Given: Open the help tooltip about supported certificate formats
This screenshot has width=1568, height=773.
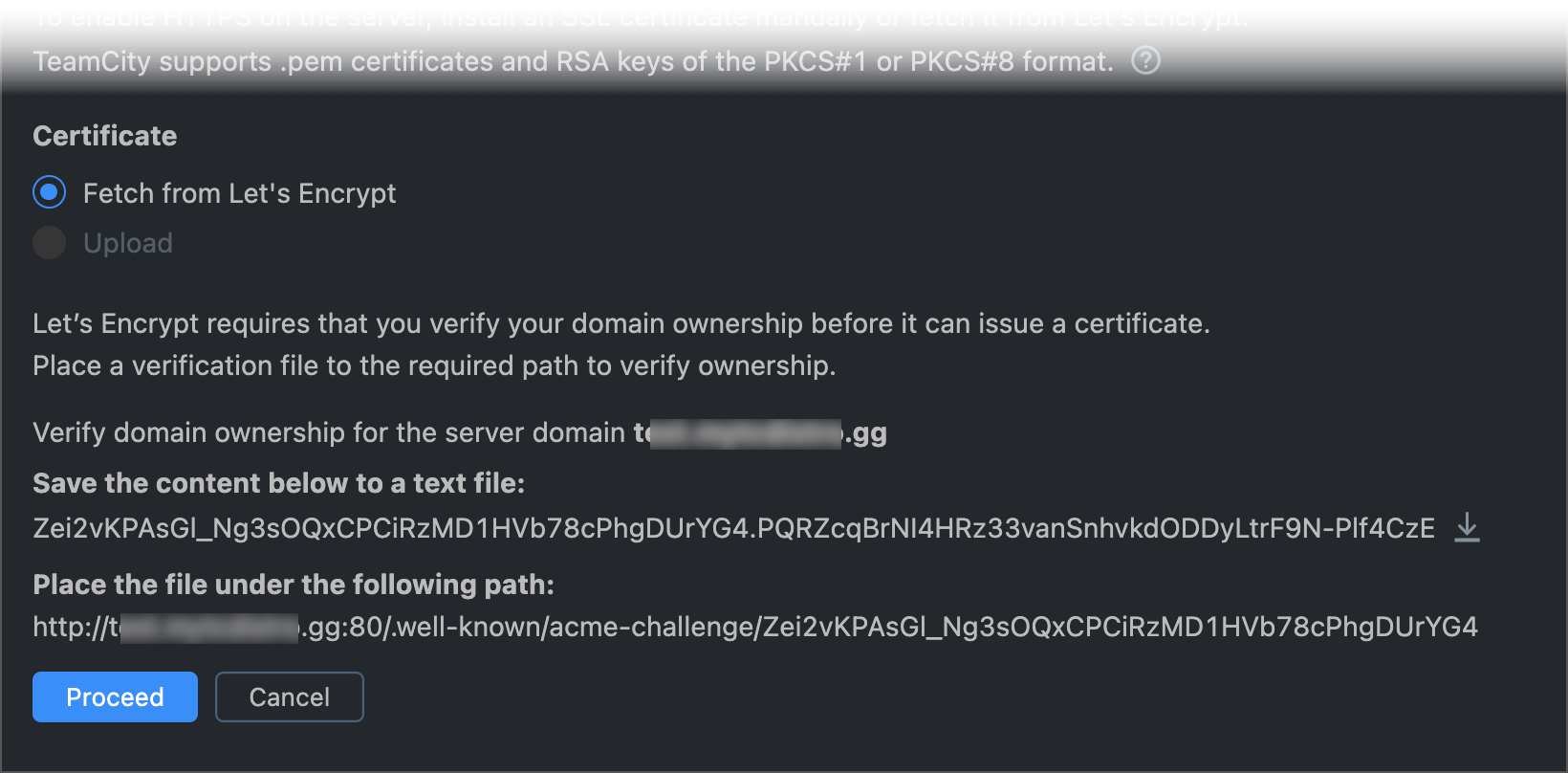Looking at the screenshot, I should point(1144,61).
